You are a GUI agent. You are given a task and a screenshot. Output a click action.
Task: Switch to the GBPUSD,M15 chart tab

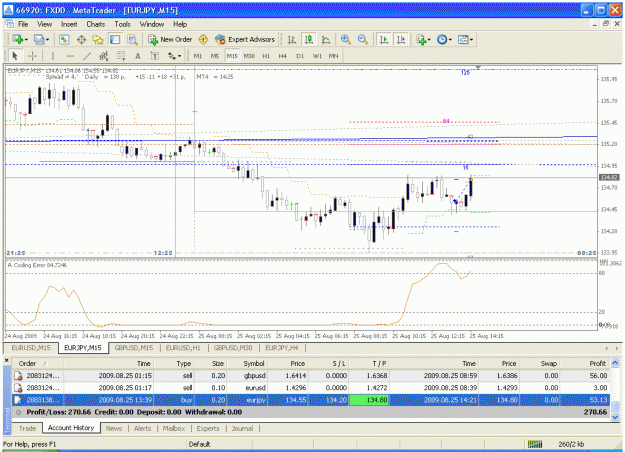(134, 348)
